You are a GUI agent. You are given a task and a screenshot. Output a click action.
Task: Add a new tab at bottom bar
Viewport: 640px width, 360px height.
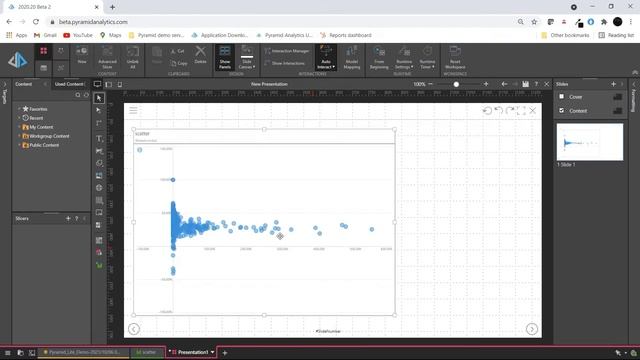224,353
